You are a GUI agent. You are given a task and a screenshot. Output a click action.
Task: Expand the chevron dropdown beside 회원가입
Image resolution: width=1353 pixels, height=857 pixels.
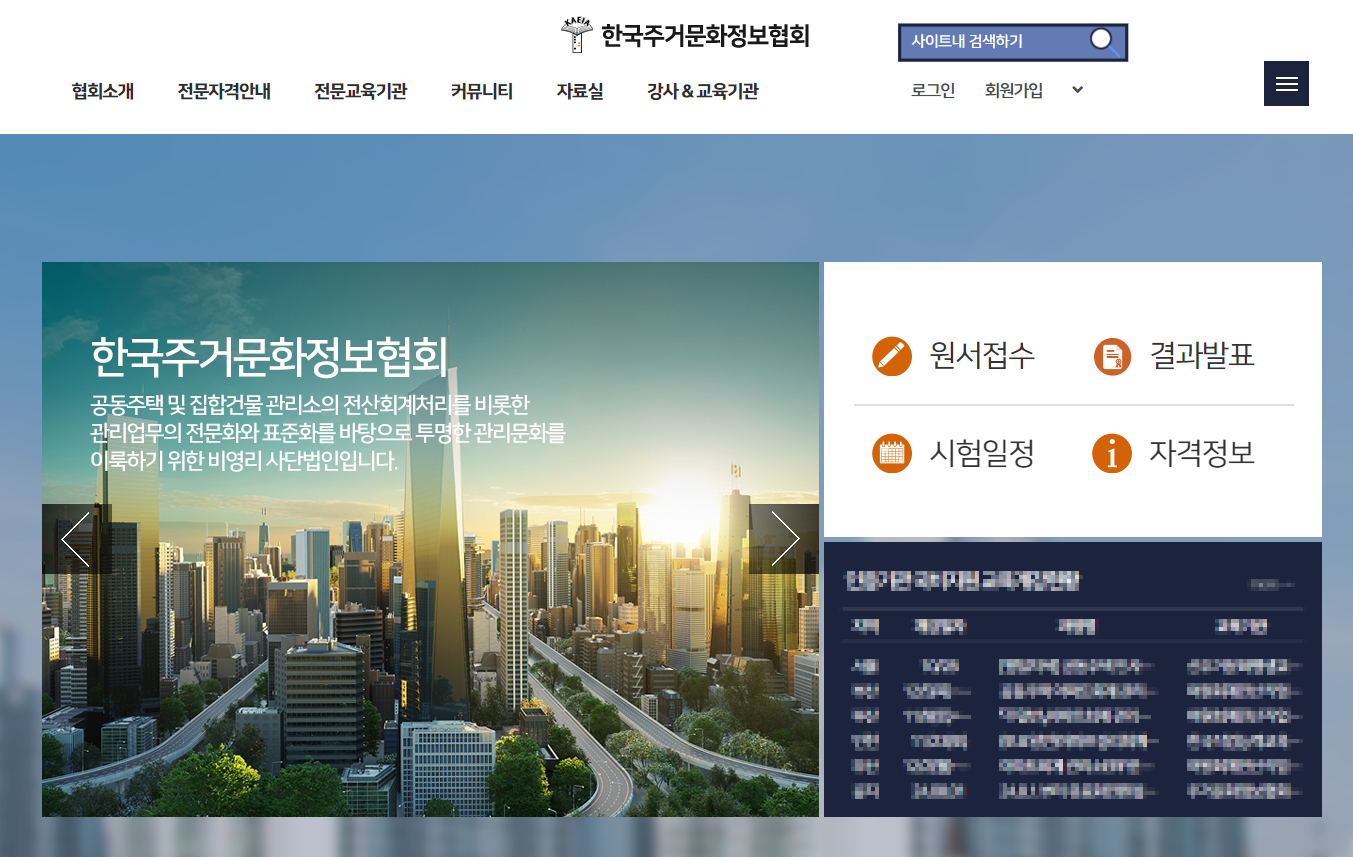(1077, 90)
